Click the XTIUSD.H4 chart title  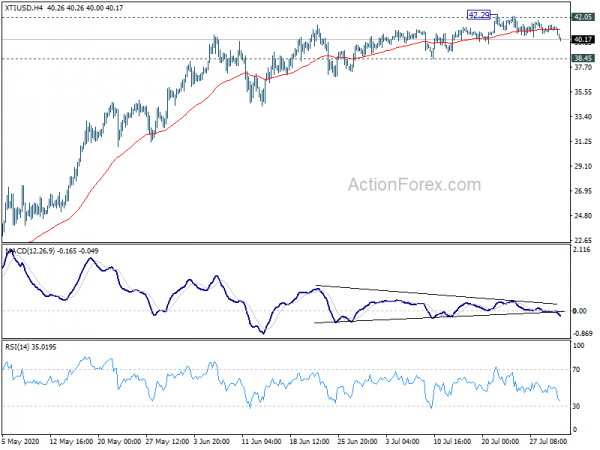[24, 8]
